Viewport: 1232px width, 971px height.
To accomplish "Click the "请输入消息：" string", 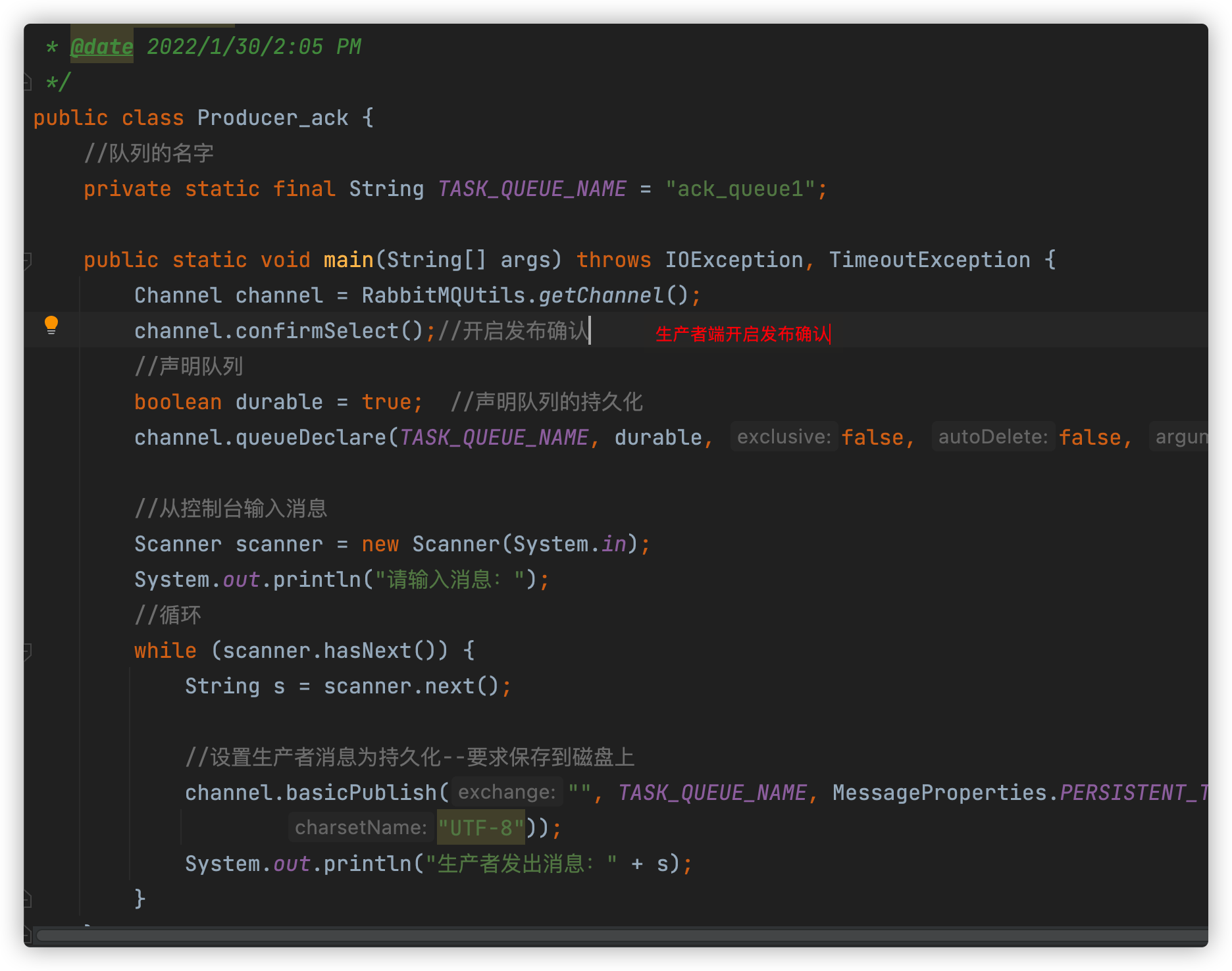I will click(449, 580).
